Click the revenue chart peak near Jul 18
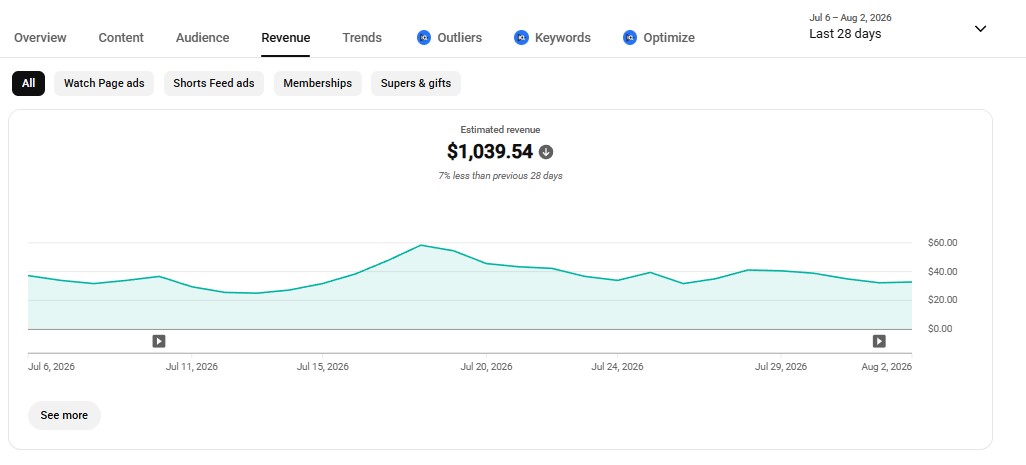The height and width of the screenshot is (465, 1026). click(x=421, y=245)
